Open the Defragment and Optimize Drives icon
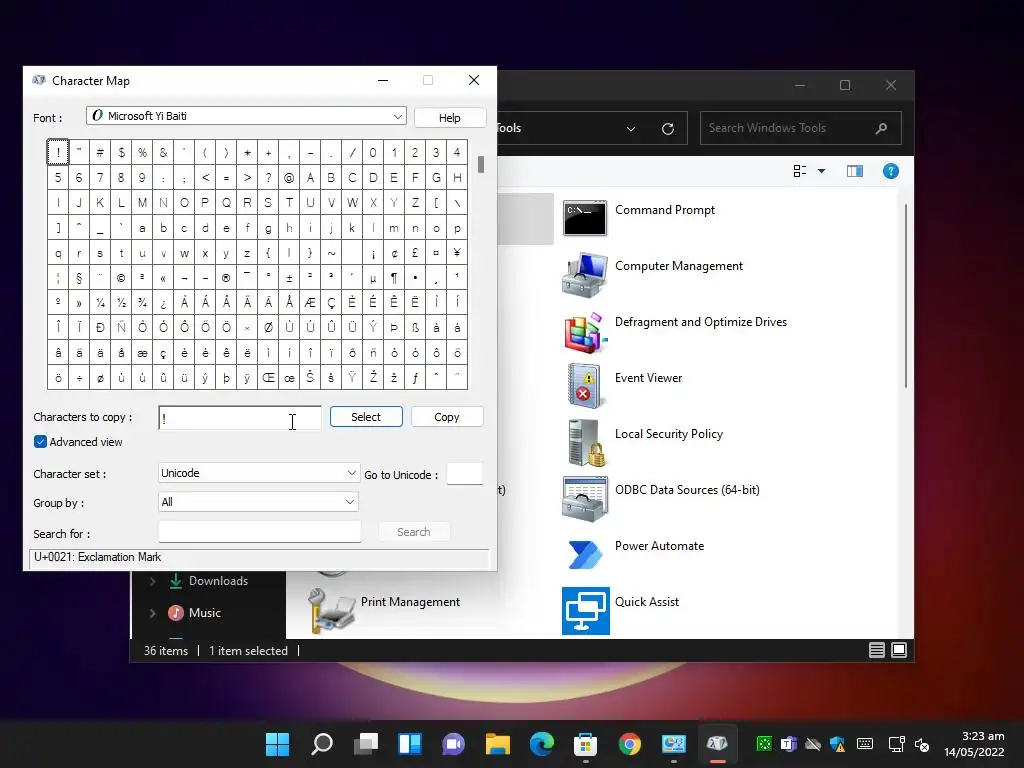 point(584,332)
